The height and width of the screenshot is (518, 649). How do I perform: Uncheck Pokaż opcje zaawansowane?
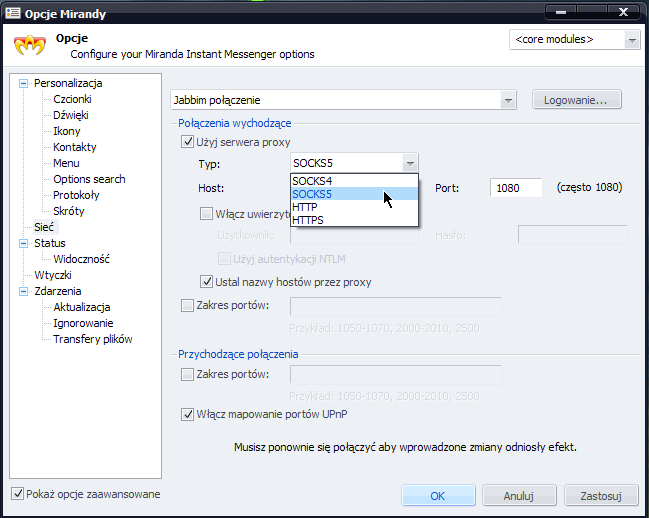click(x=17, y=494)
